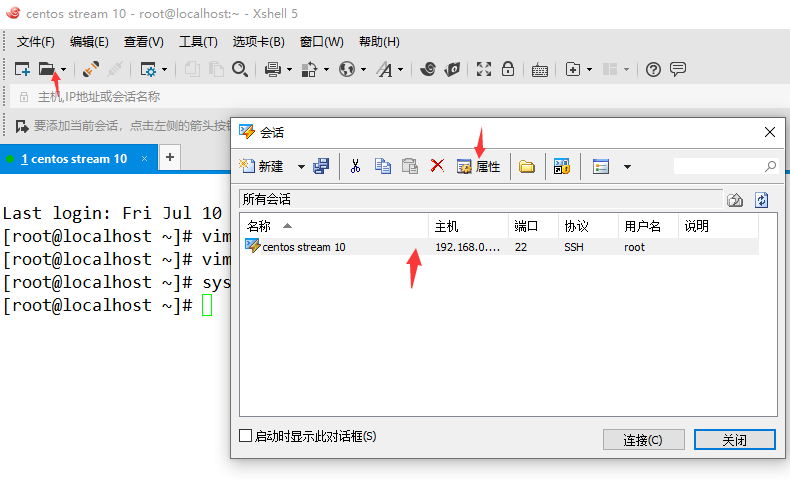Sort by 协议 column header
This screenshot has height=480, width=790.
pyautogui.click(x=588, y=226)
